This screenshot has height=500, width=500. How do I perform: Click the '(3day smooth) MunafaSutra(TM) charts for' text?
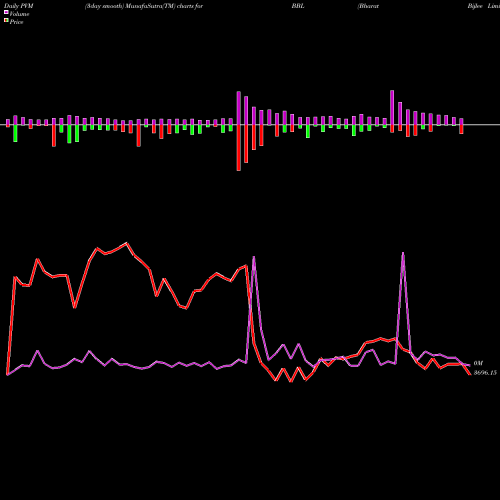pyautogui.click(x=144, y=6)
